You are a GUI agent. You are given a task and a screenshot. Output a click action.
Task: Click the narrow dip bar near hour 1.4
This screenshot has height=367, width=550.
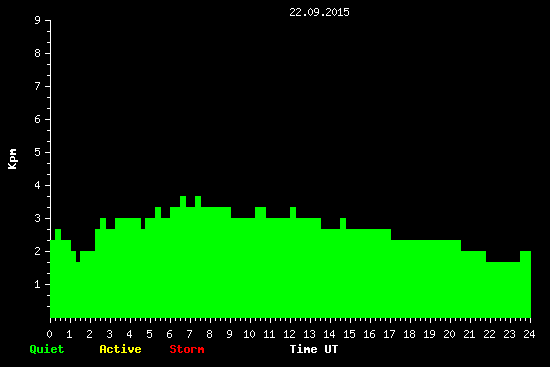(x=78, y=290)
